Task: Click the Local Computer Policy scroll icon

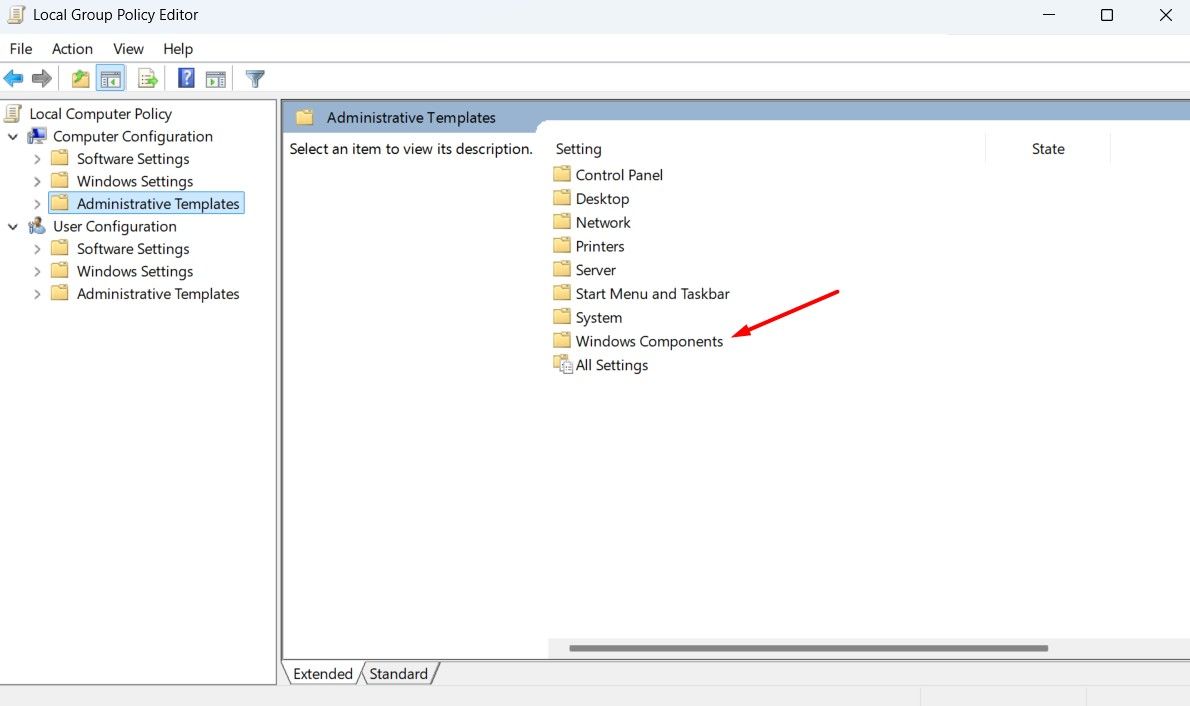Action: click(13, 114)
